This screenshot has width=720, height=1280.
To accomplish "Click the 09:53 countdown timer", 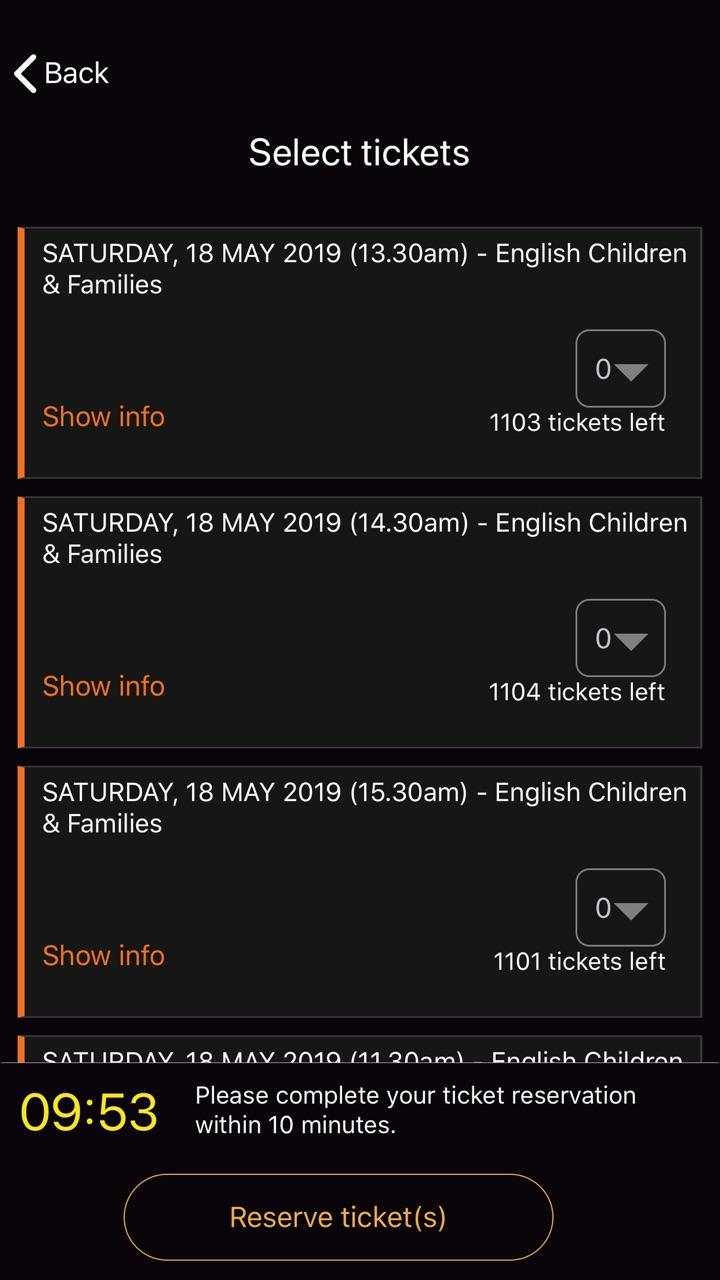I will (x=89, y=1112).
